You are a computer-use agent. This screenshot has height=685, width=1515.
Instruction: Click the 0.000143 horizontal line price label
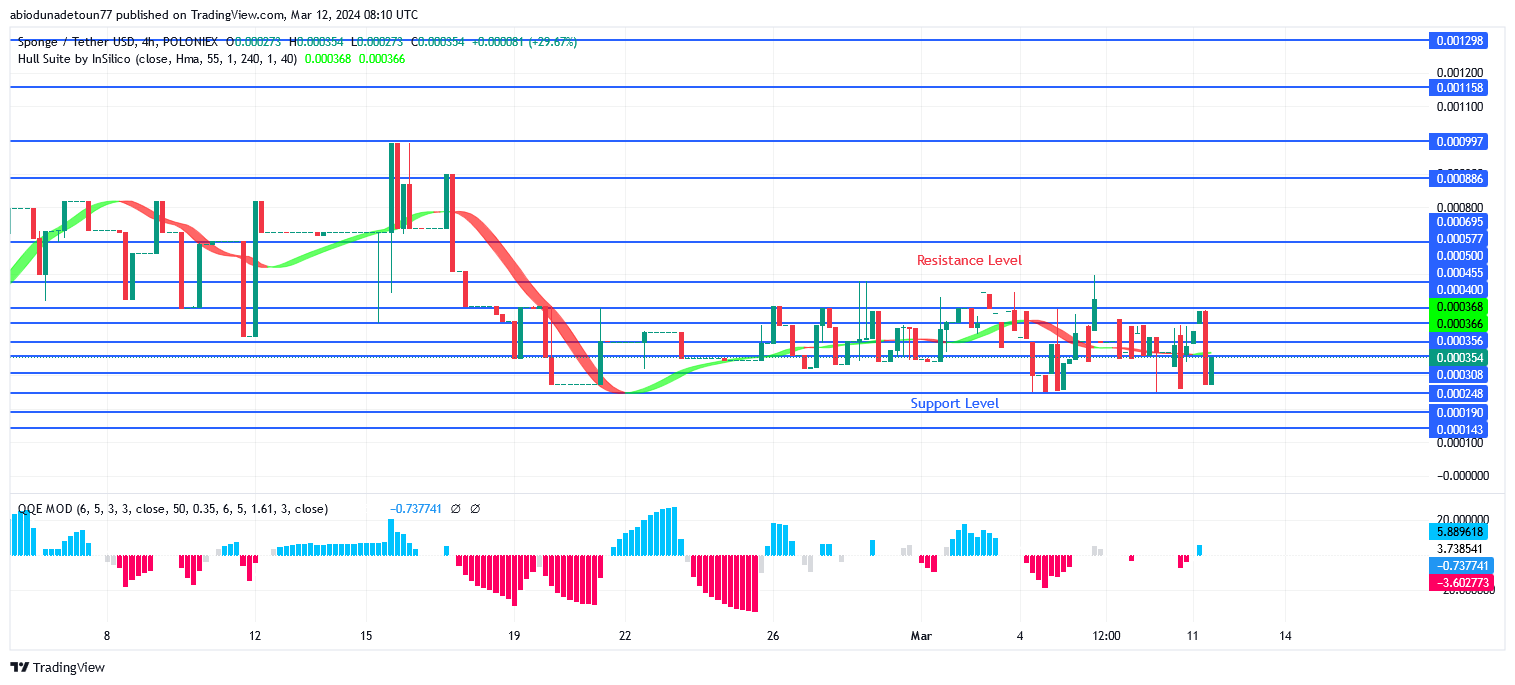pos(1460,429)
